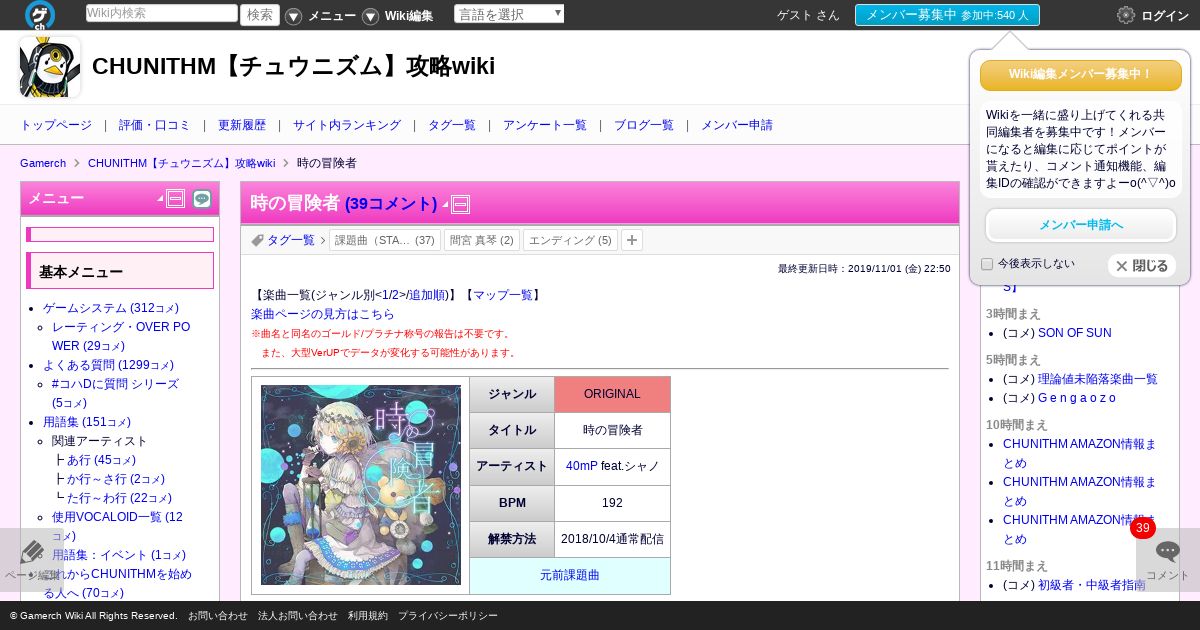Open the Wiki編集 dropdown arrow
This screenshot has height=630, width=1200.
click(x=370, y=16)
